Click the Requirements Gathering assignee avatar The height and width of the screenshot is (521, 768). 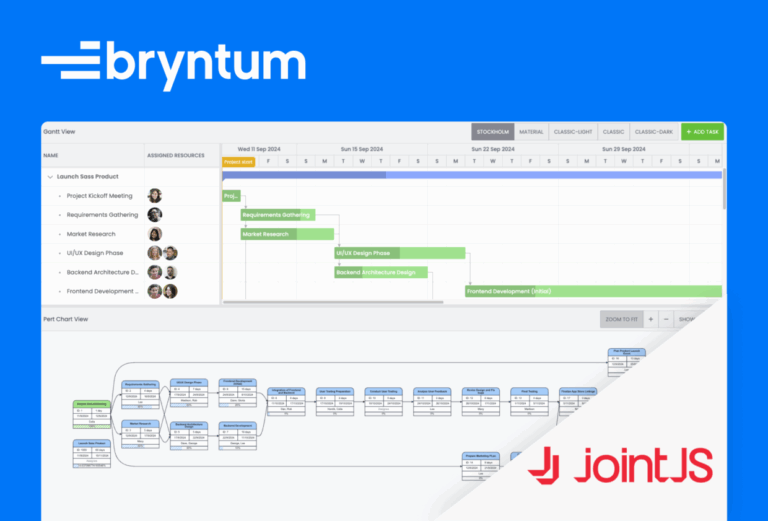[x=155, y=215]
